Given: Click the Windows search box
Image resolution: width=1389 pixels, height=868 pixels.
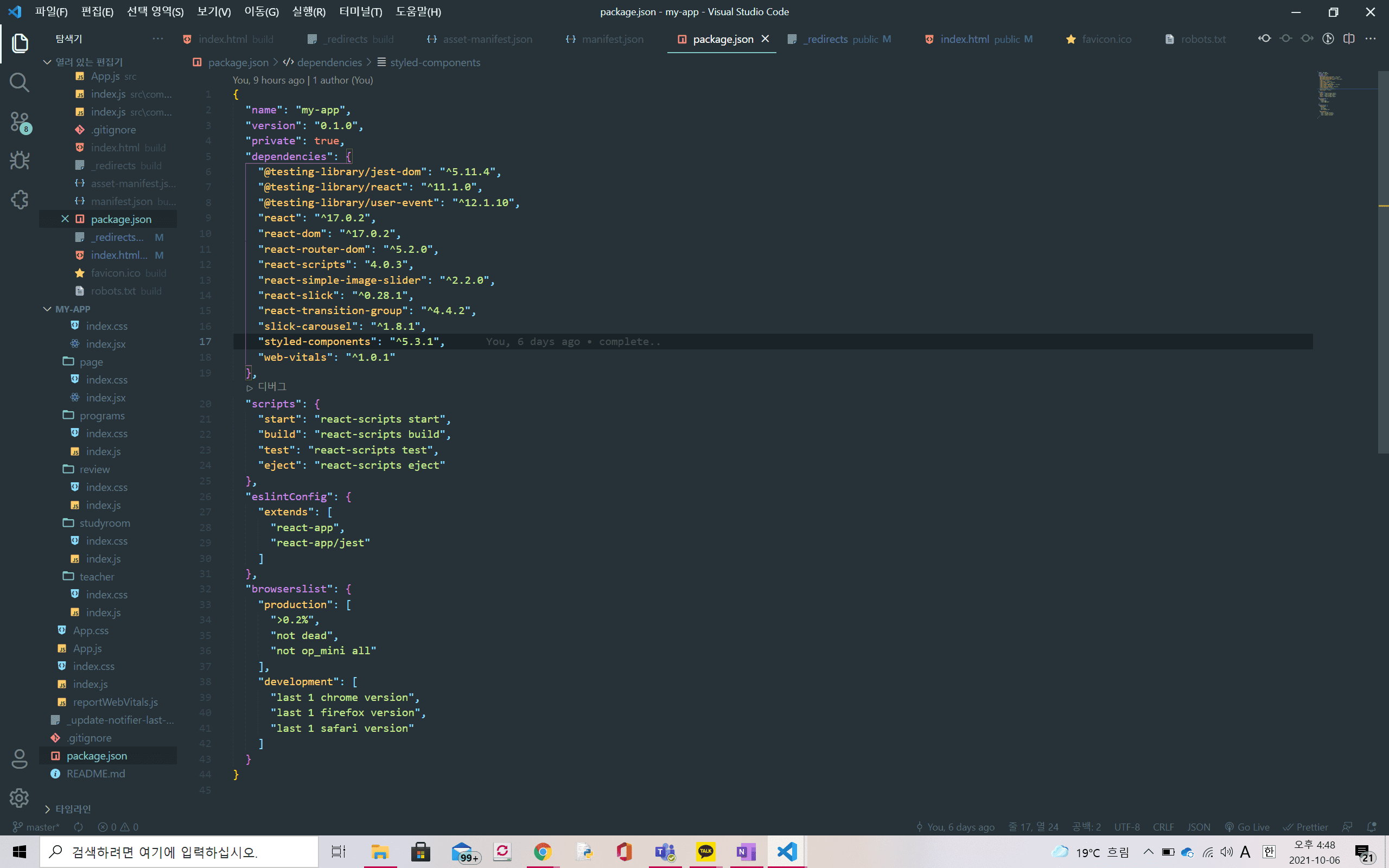Looking at the screenshot, I should pyautogui.click(x=179, y=852).
